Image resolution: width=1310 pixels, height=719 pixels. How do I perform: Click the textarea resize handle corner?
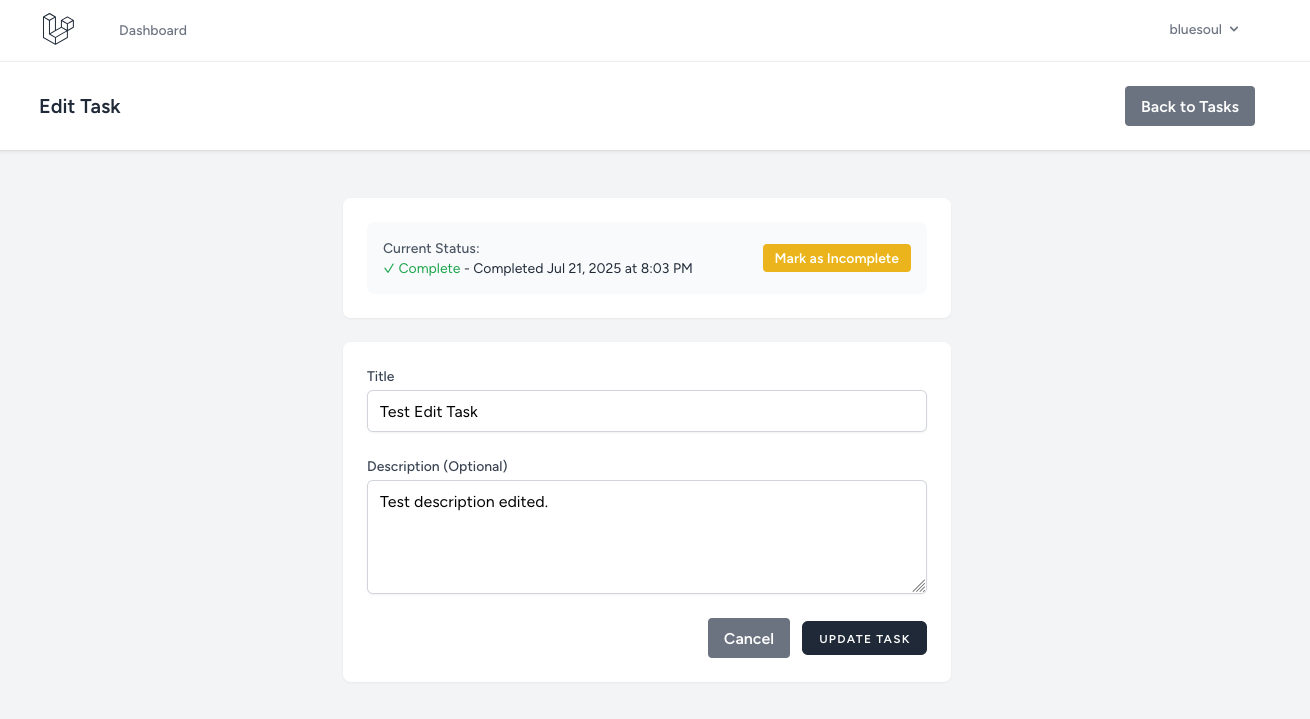(918, 586)
